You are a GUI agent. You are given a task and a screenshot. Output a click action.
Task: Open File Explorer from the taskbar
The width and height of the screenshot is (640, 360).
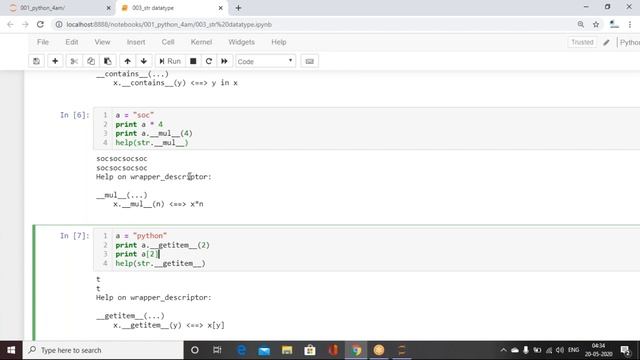(287, 350)
